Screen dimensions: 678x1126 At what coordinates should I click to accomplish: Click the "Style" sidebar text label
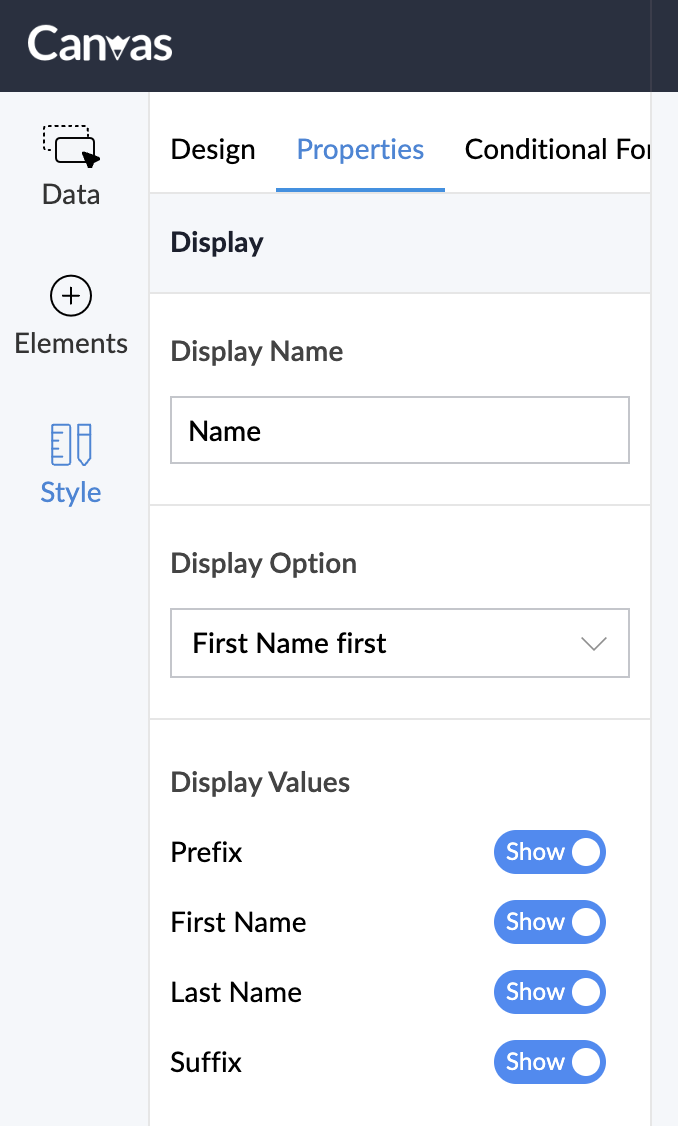pyautogui.click(x=71, y=492)
